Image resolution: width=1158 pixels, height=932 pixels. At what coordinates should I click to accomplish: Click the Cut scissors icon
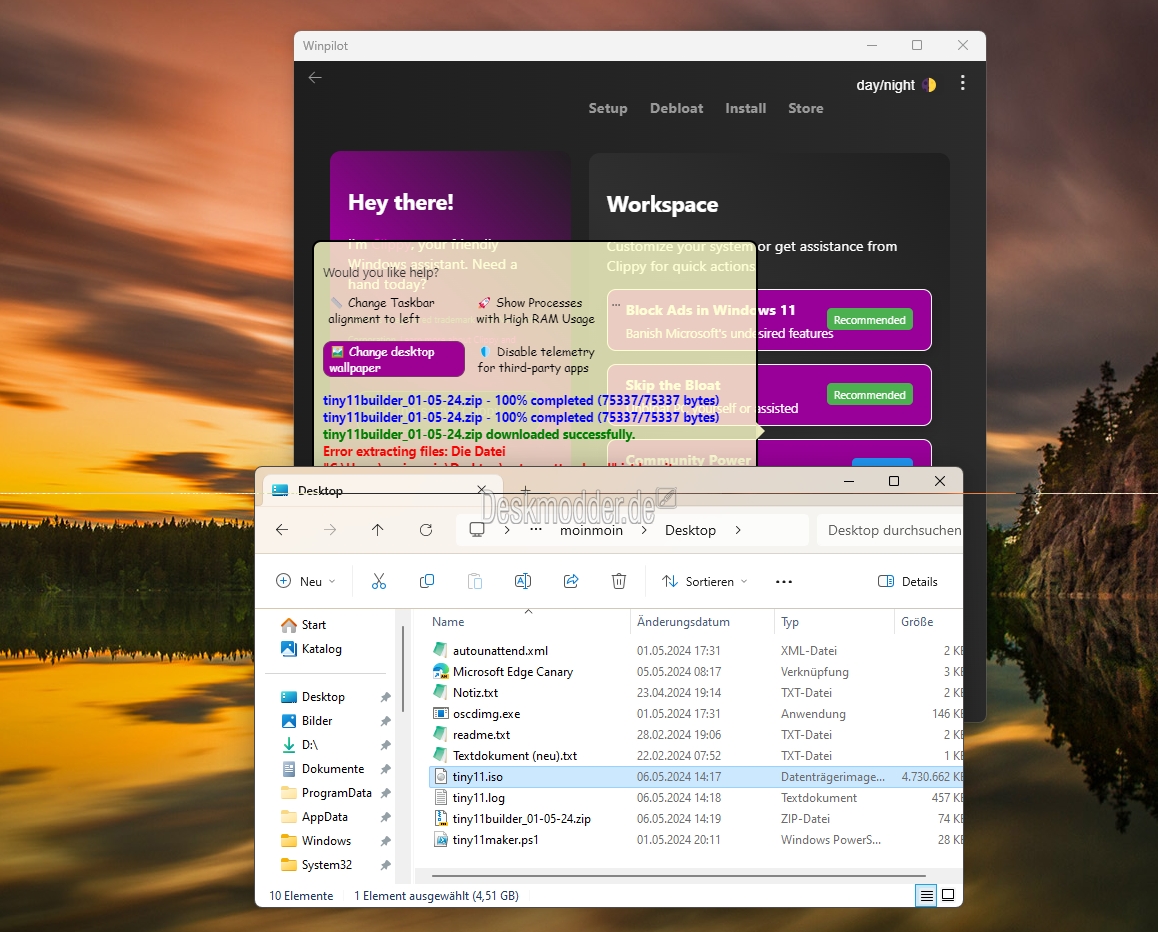point(379,581)
